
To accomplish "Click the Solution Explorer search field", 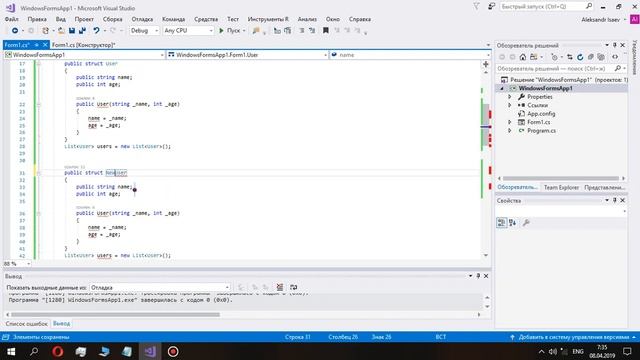I will click(x=558, y=69).
